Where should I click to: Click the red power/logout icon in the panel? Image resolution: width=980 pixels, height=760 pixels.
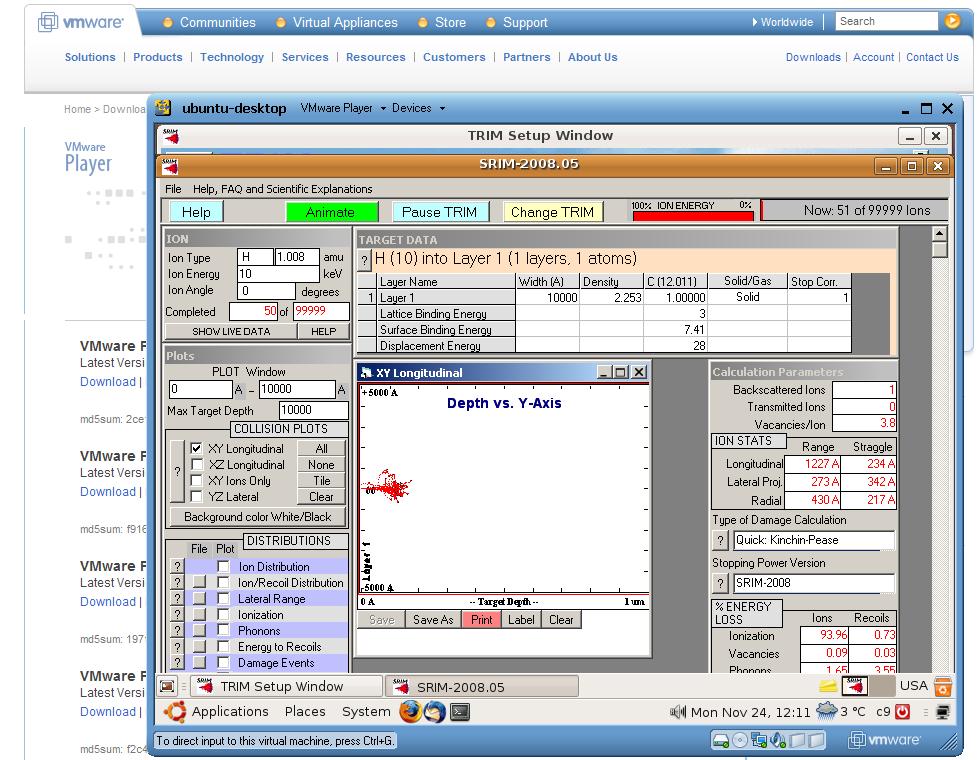pos(902,712)
